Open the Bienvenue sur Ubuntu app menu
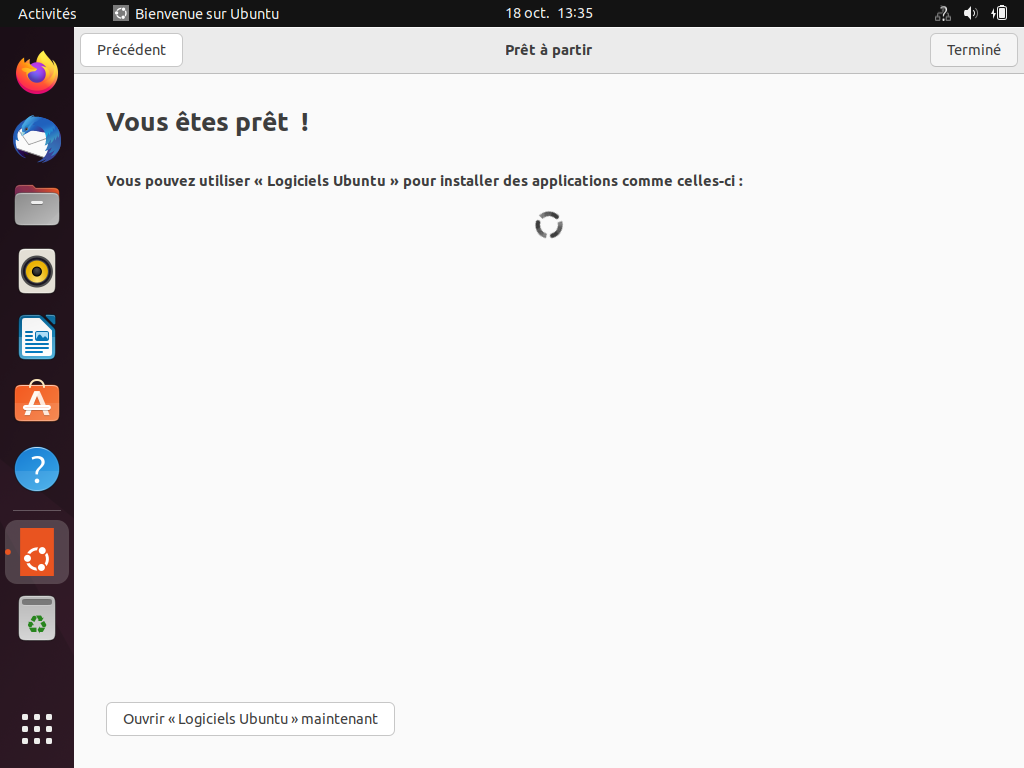Image resolution: width=1024 pixels, height=768 pixels. [x=196, y=13]
